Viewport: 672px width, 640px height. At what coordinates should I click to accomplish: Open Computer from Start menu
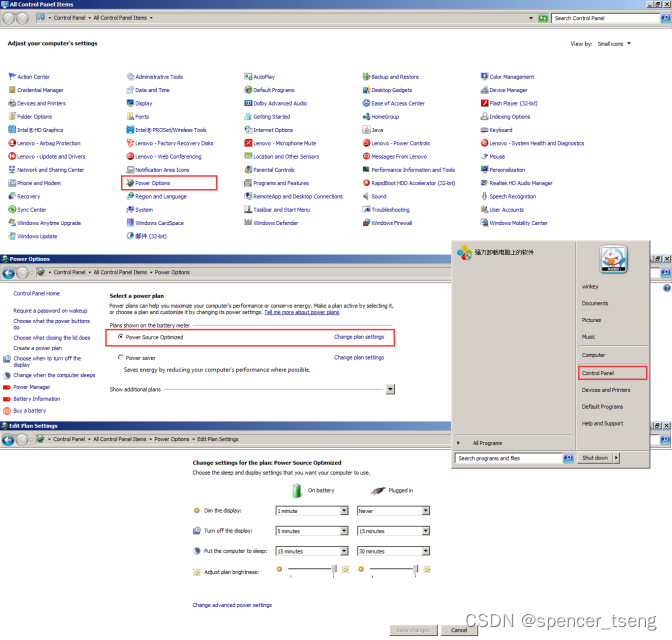593,355
